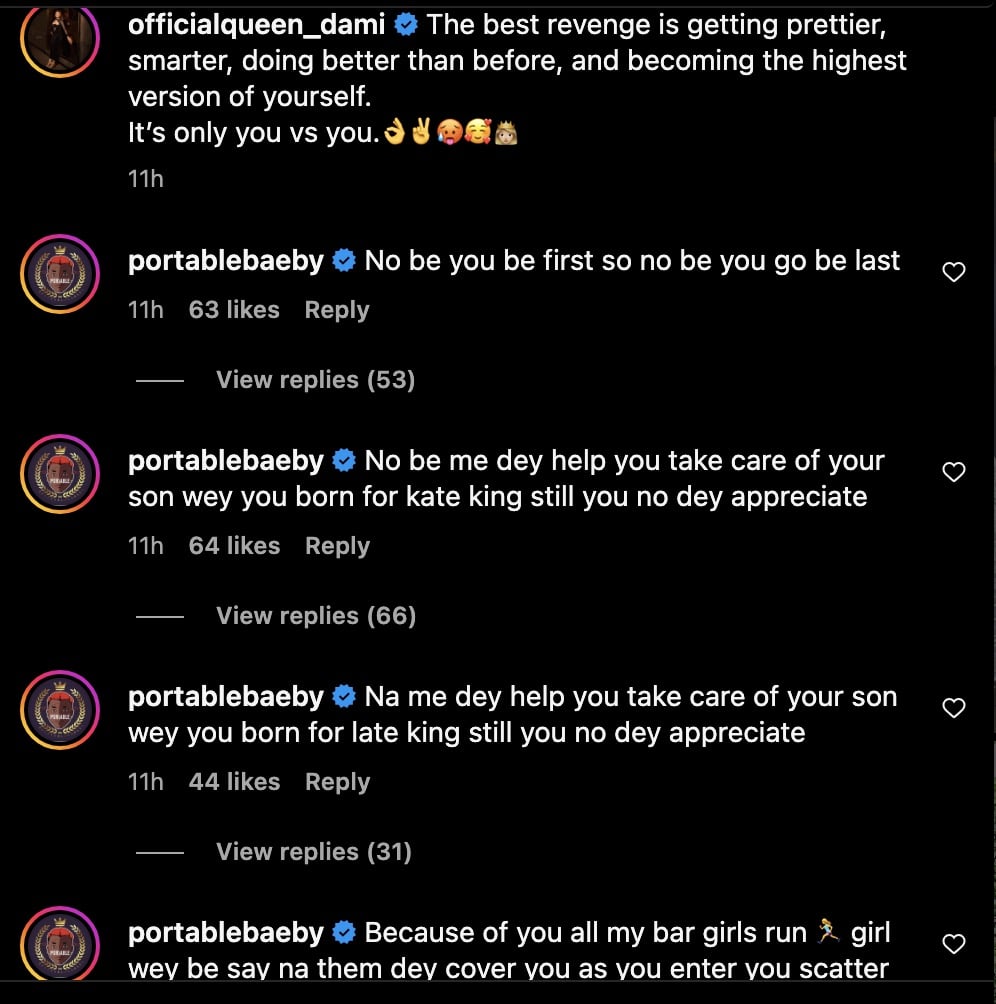Click verified badge next to officialqueen_dami
The width and height of the screenshot is (996, 1004).
click(405, 25)
